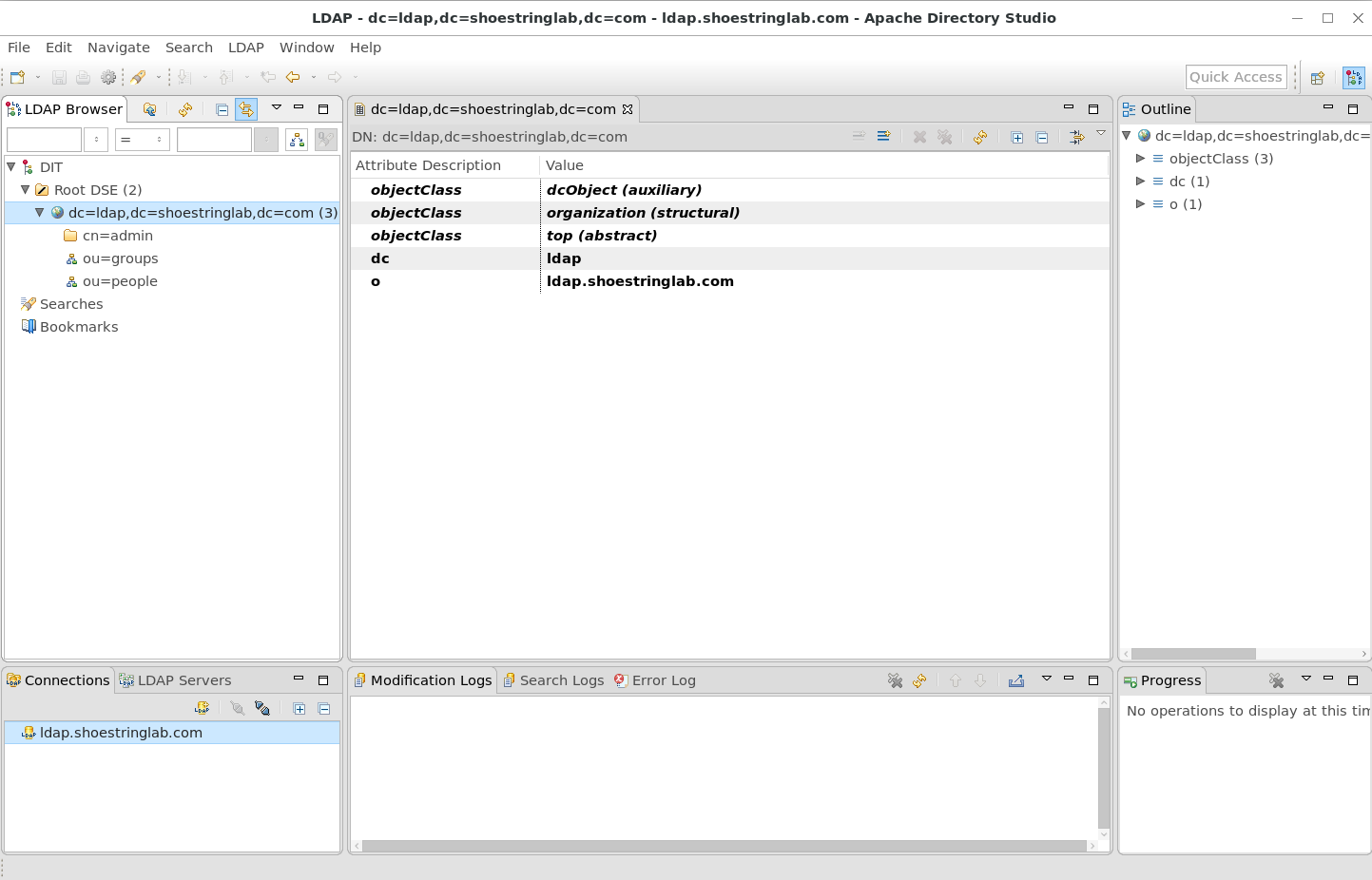
Task: Select Bookmarks in the LDAP Browser tree
Action: click(x=79, y=327)
